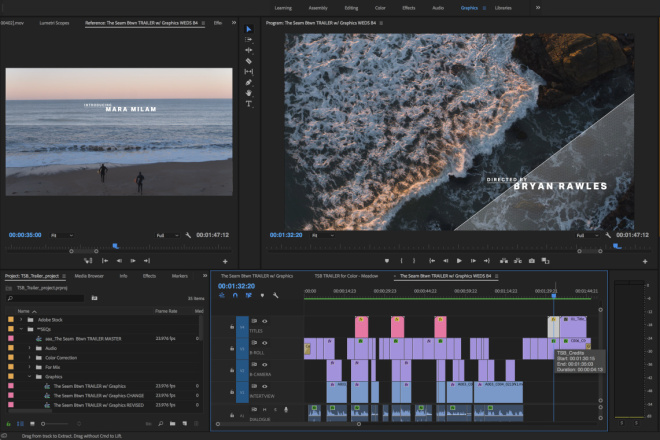660x440 pixels.
Task: Toggle Linked Selection in timeline
Action: (249, 296)
